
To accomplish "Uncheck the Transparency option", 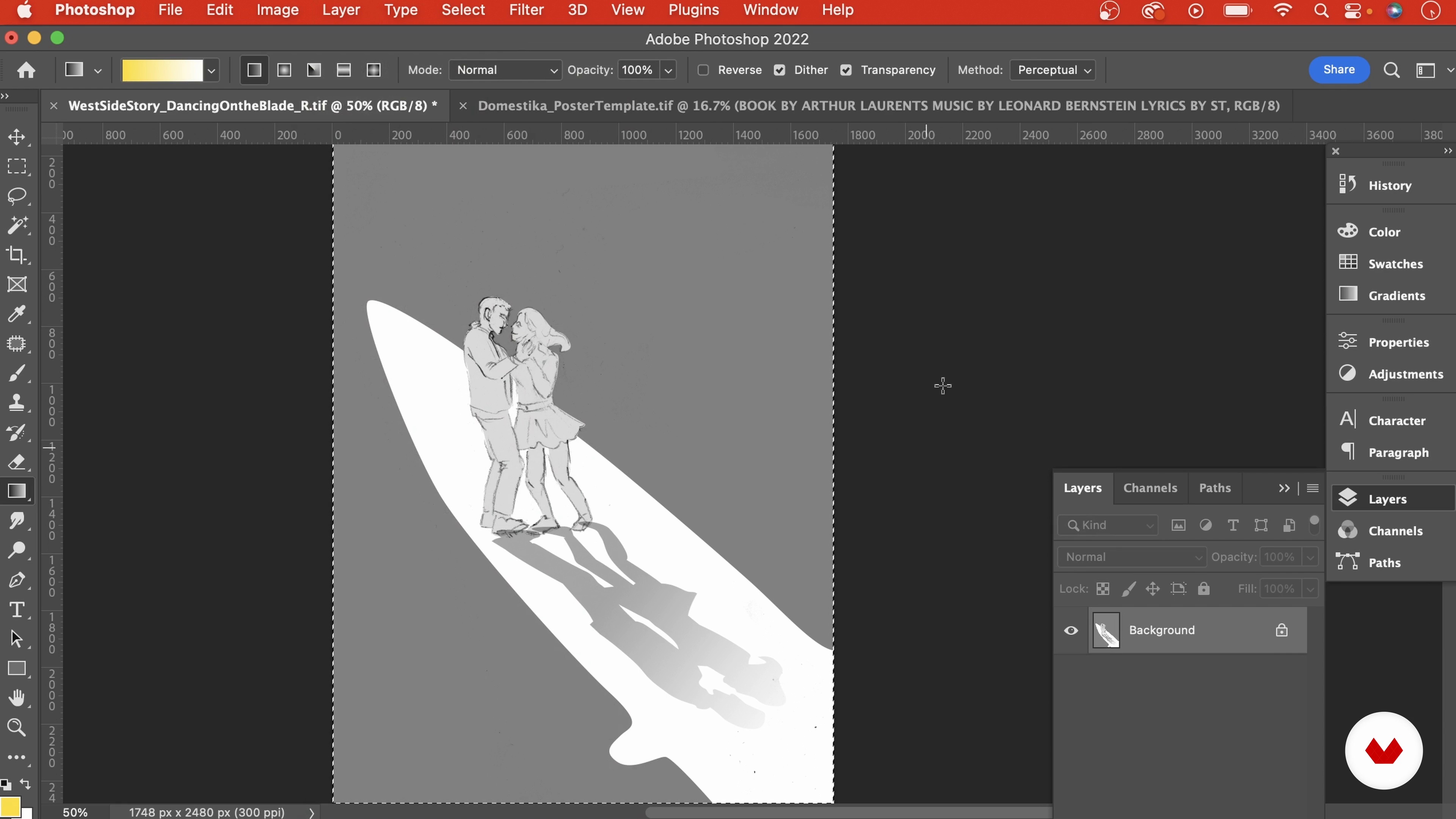I will 846,70.
